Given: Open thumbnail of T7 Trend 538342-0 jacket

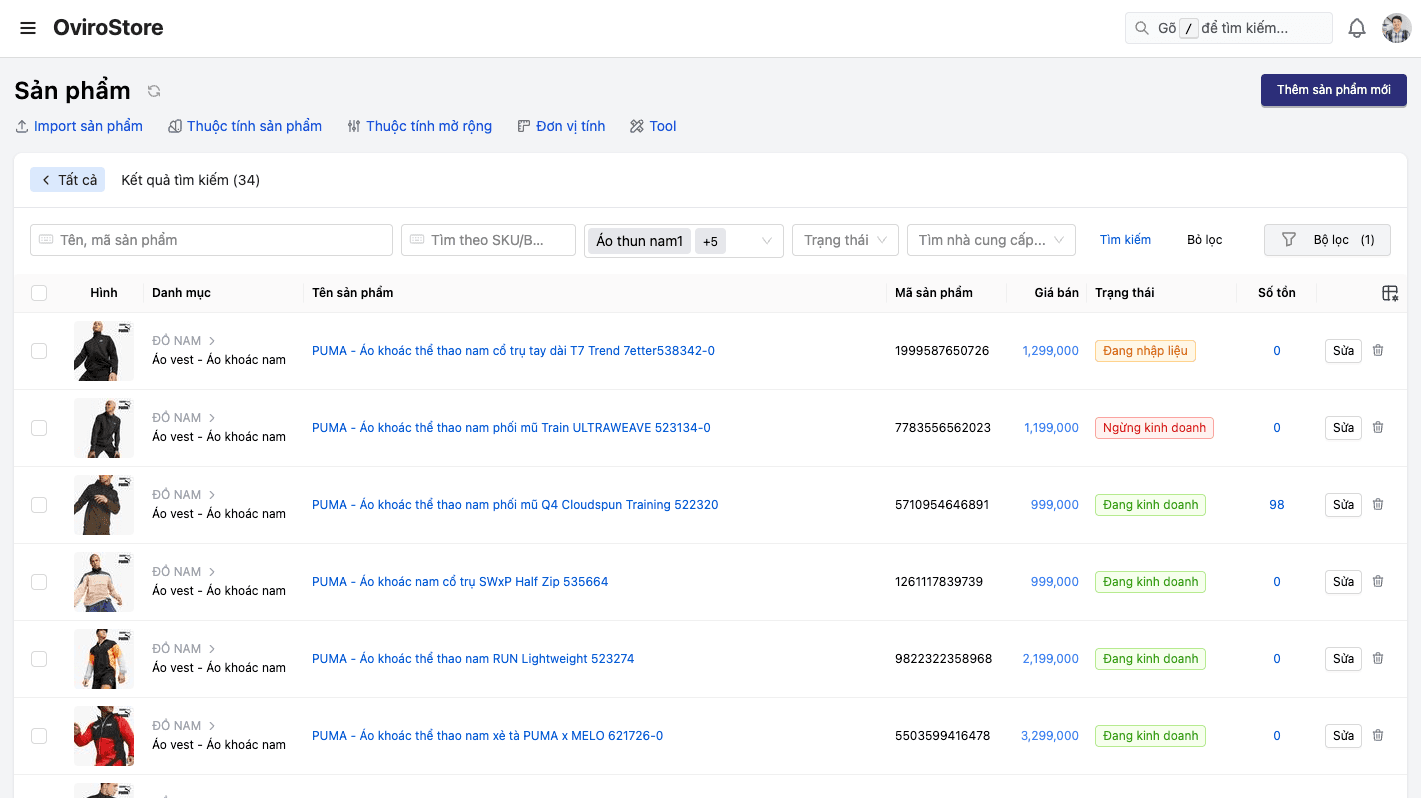Looking at the screenshot, I should [x=104, y=351].
